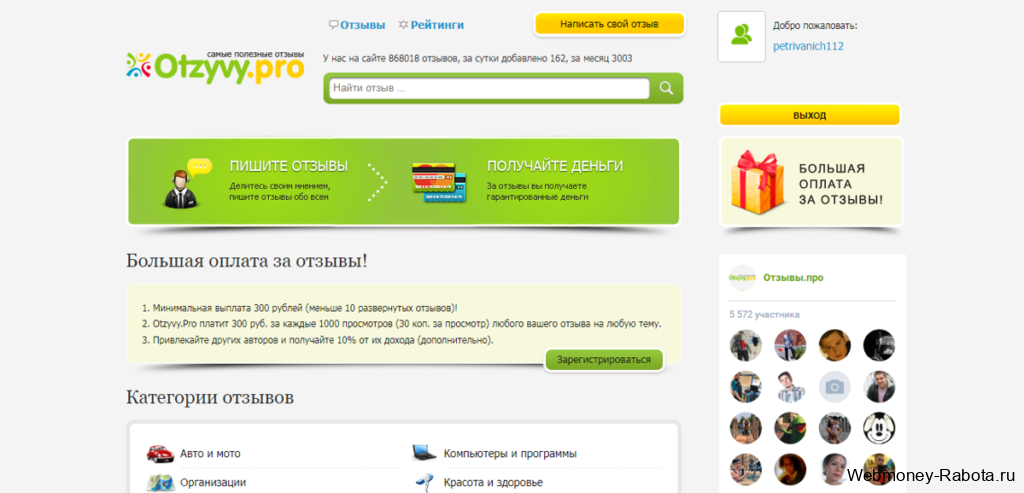Screen dimensions: 1024x493
Task: Click the Красота и здоровье category icon
Action: 423,482
